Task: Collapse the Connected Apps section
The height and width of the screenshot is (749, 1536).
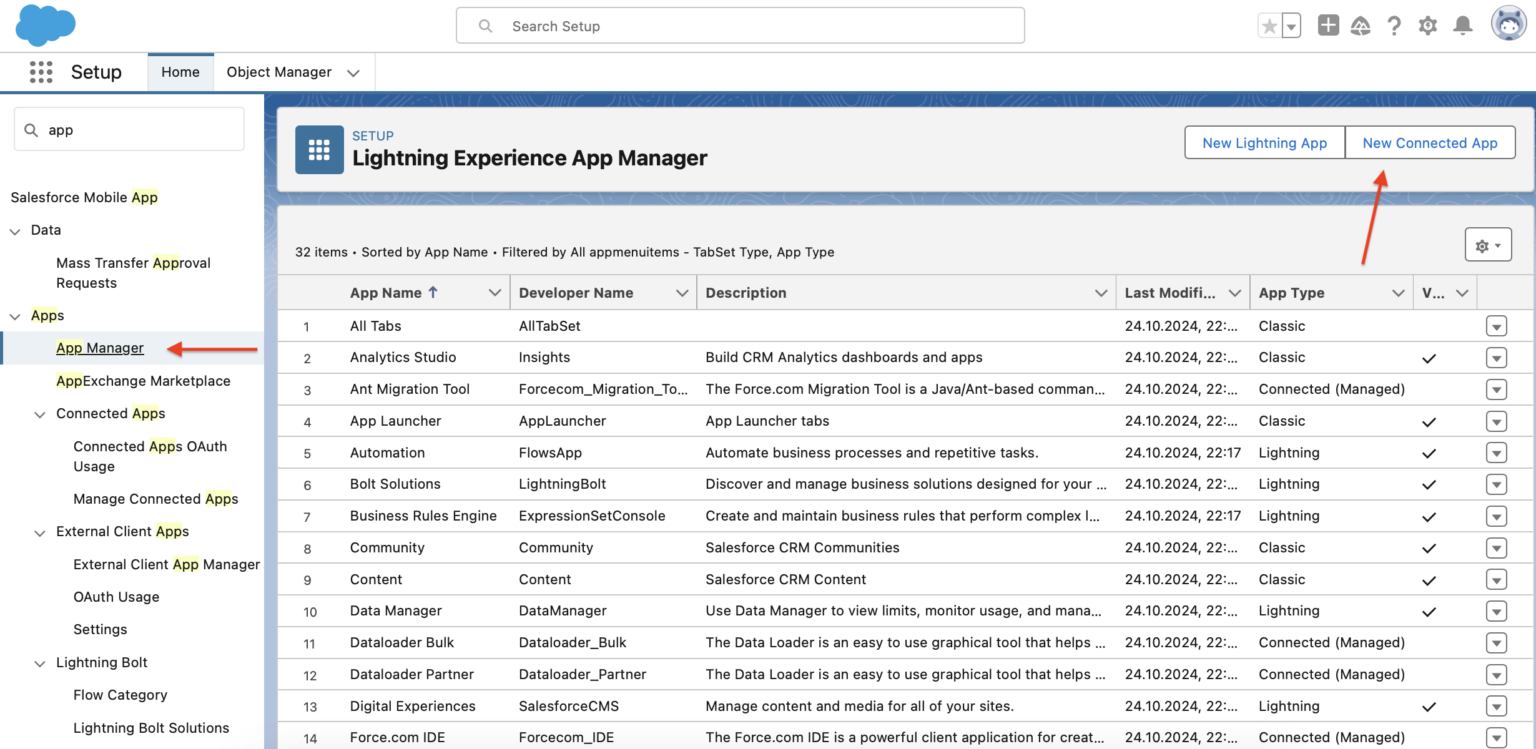Action: [x=39, y=413]
